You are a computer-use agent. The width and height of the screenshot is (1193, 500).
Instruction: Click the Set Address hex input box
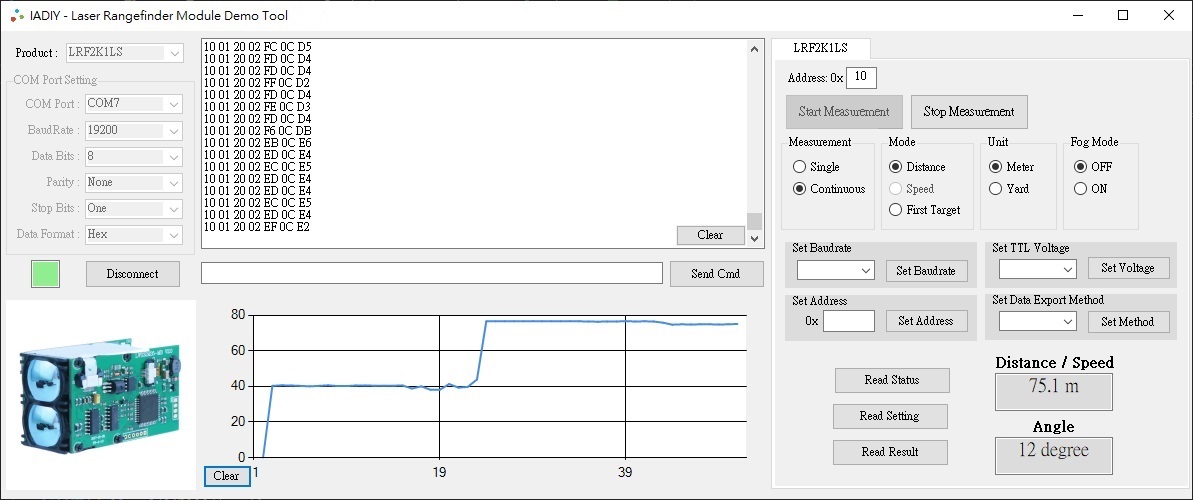[x=848, y=321]
